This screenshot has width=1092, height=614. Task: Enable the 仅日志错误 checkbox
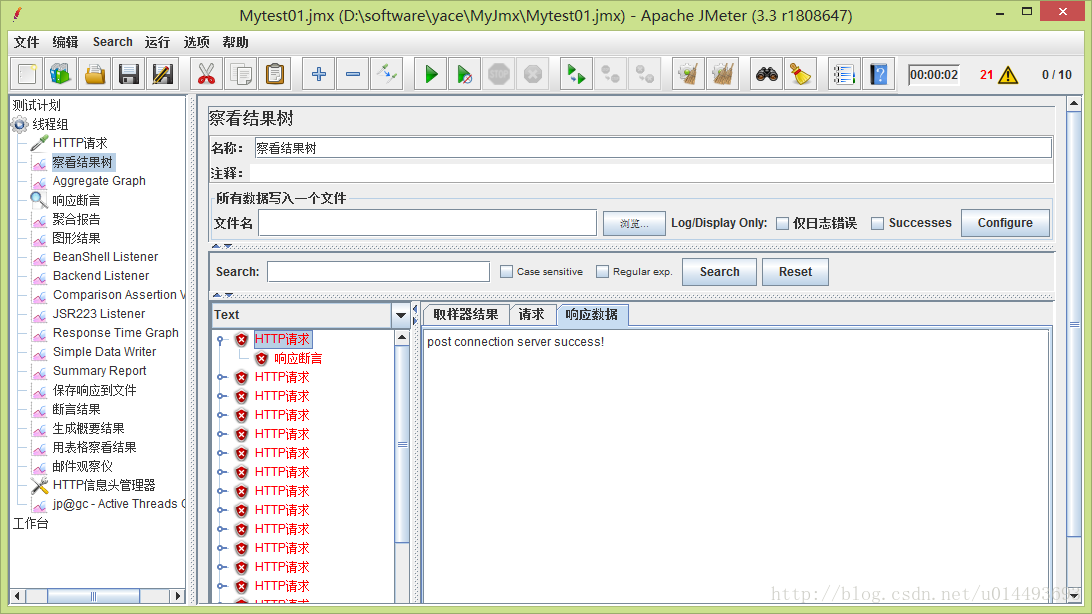tap(782, 223)
